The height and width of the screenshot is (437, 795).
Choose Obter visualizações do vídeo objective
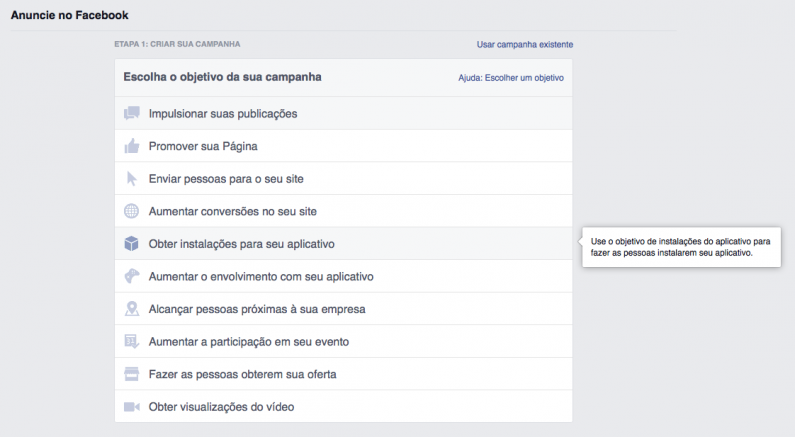click(343, 407)
